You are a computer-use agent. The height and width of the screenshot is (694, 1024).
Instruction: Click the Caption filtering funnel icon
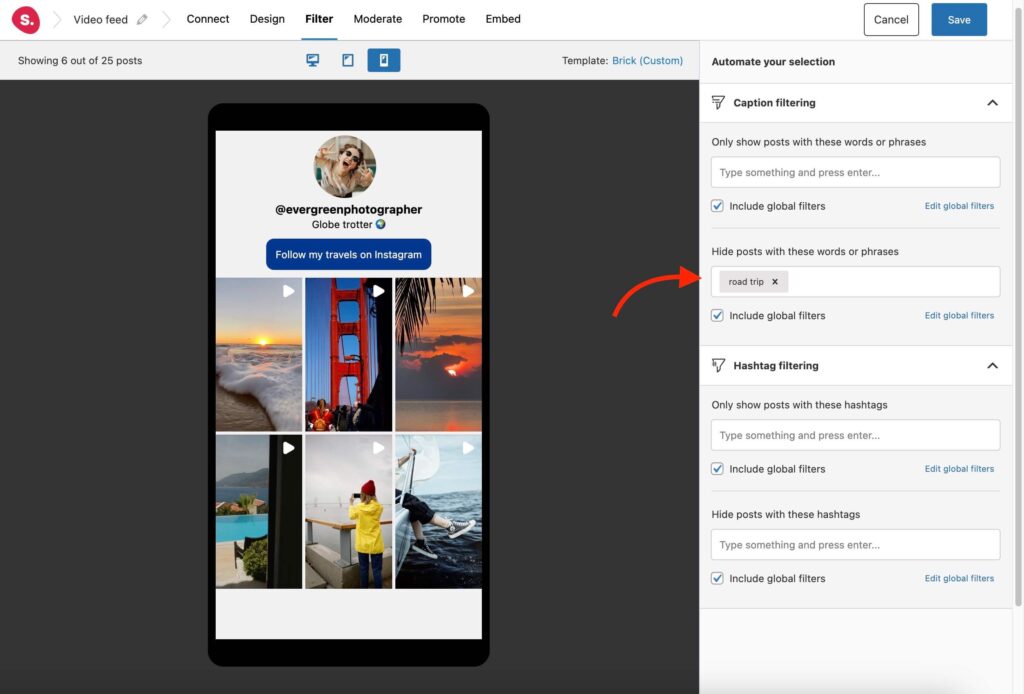(718, 102)
